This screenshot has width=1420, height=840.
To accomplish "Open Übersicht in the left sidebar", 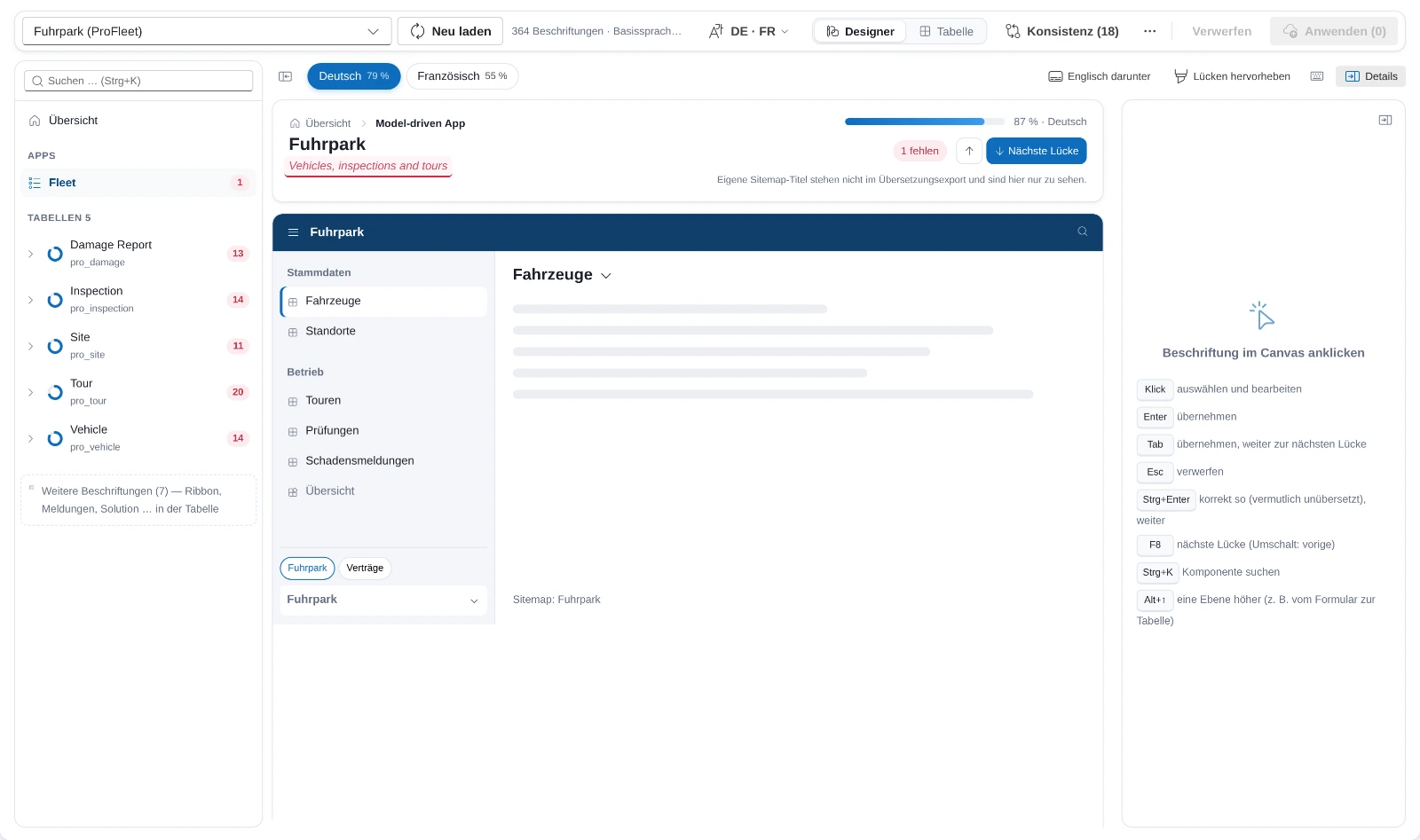I will (138, 121).
